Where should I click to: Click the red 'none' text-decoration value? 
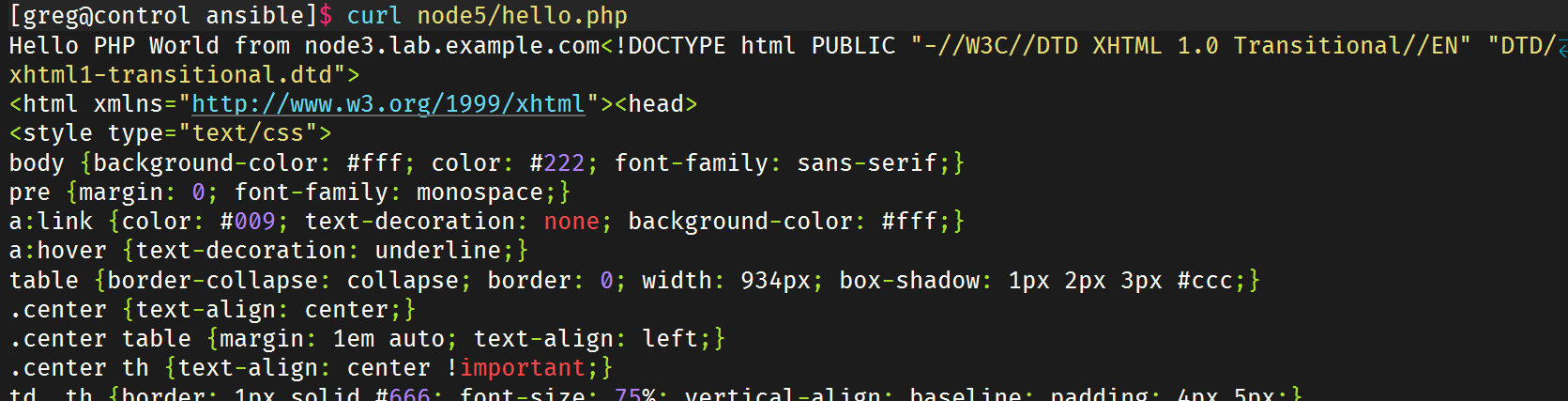(571, 222)
